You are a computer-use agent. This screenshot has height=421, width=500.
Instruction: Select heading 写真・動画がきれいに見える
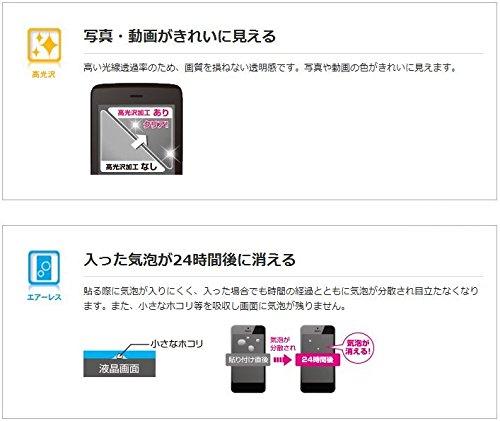(180, 36)
